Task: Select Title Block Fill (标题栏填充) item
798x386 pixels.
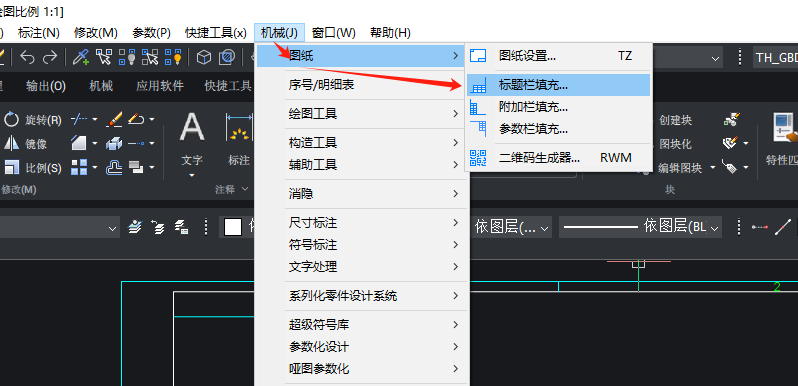Action: point(559,85)
